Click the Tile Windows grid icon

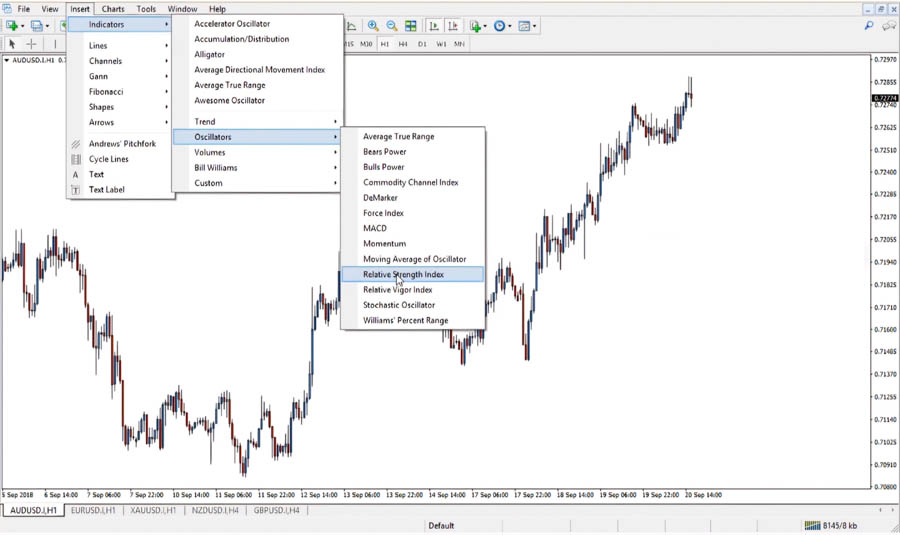point(410,26)
